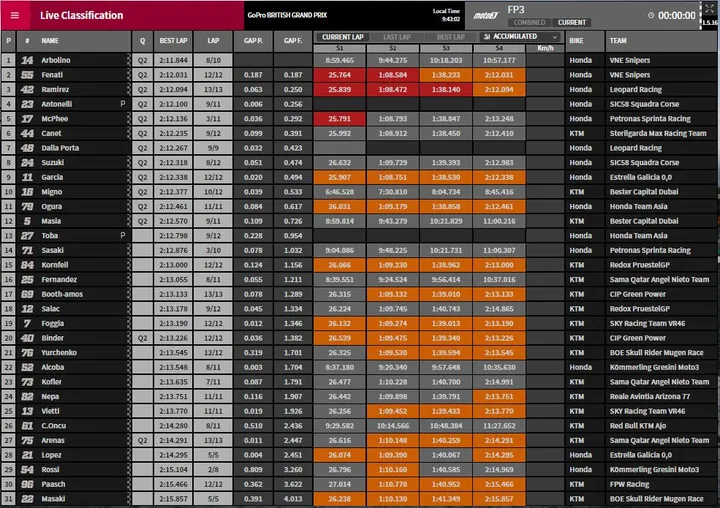This screenshot has height=508, width=720.
Task: Expand the ACCUMULATED dropdown
Action: (x=521, y=36)
